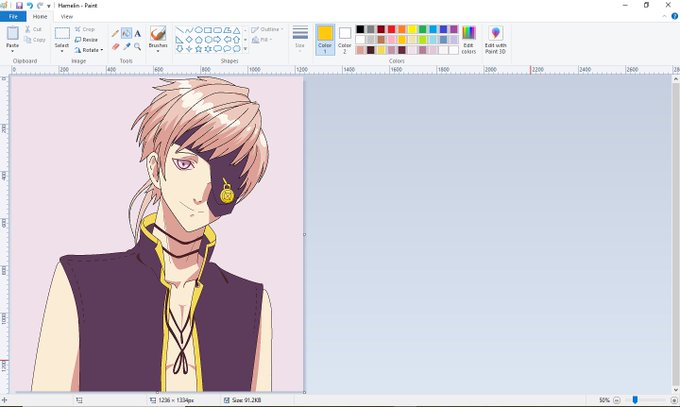Open Customize Quick Access Toolbar arrow

point(49,6)
